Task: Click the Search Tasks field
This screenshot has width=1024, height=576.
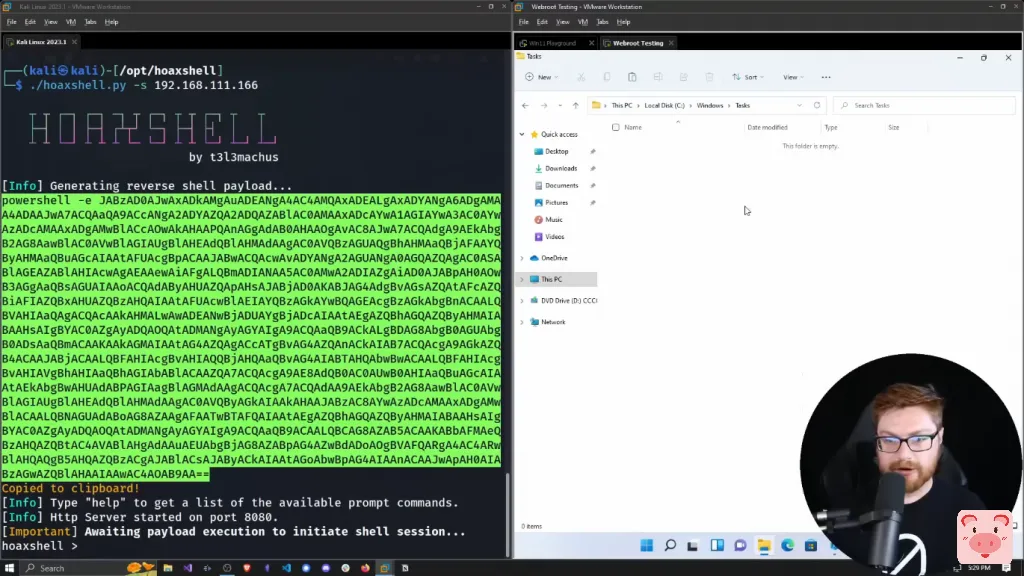Action: [x=925, y=105]
